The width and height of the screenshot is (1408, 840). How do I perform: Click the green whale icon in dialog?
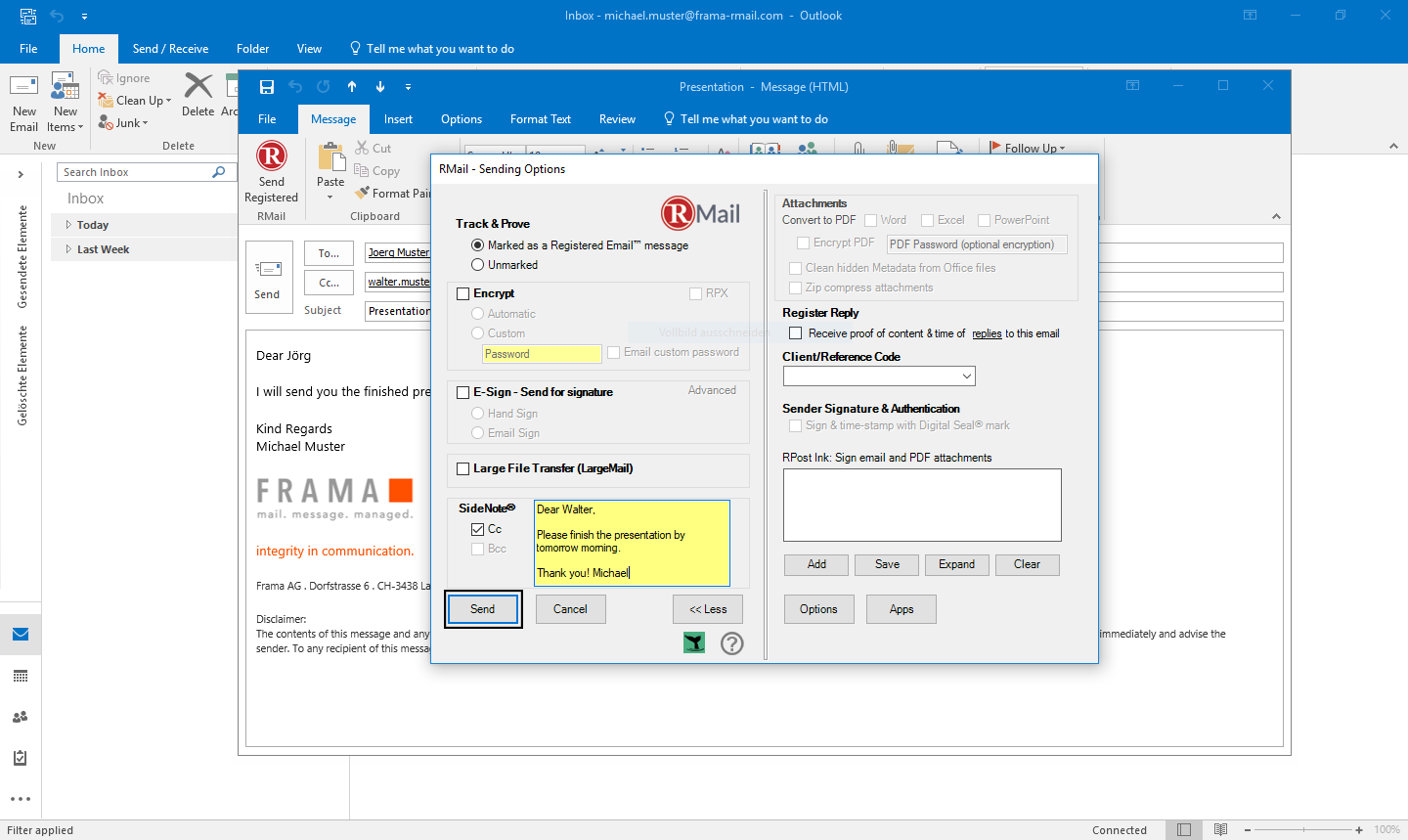click(x=694, y=642)
